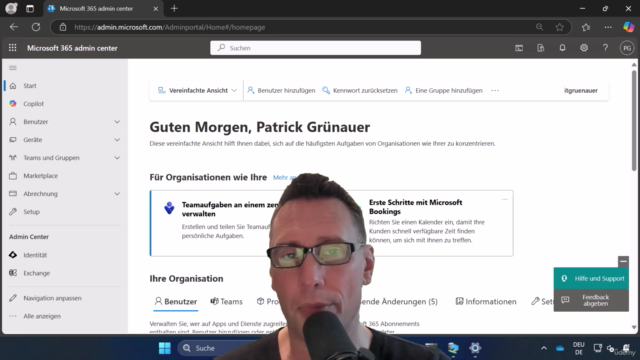Open the Vereinfachte Ansicht dropdown
Viewport: 640px width, 360px height.
point(197,90)
